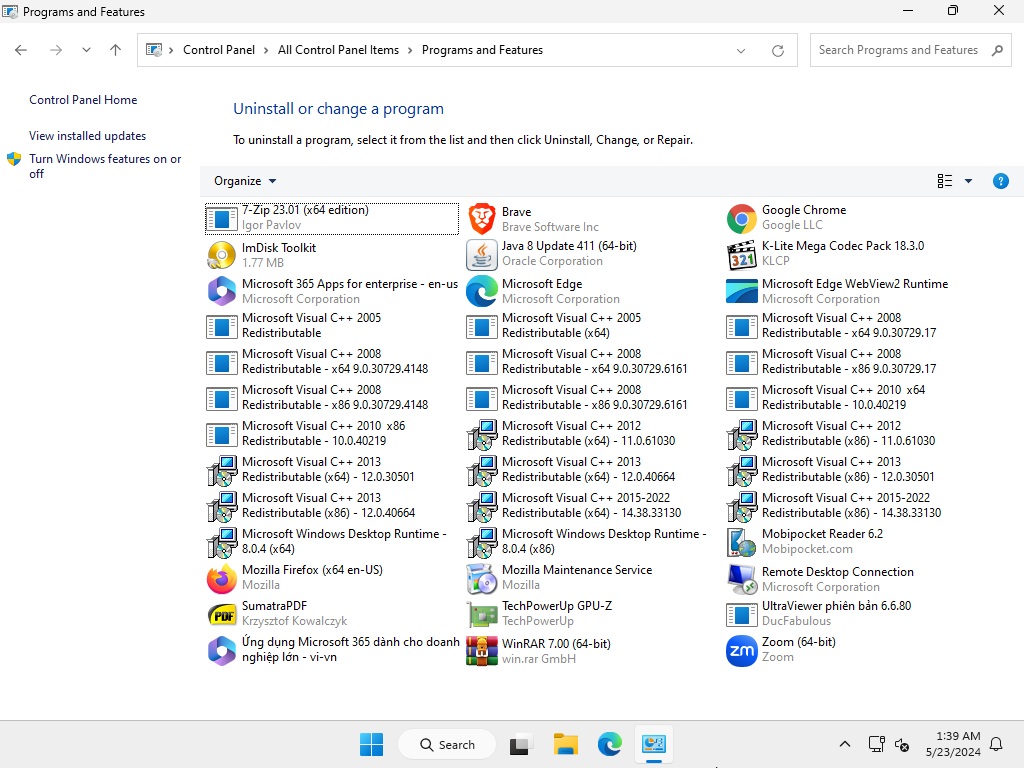Image resolution: width=1024 pixels, height=768 pixels.
Task: Click the WinRAR 7.00 icon
Action: pos(482,650)
